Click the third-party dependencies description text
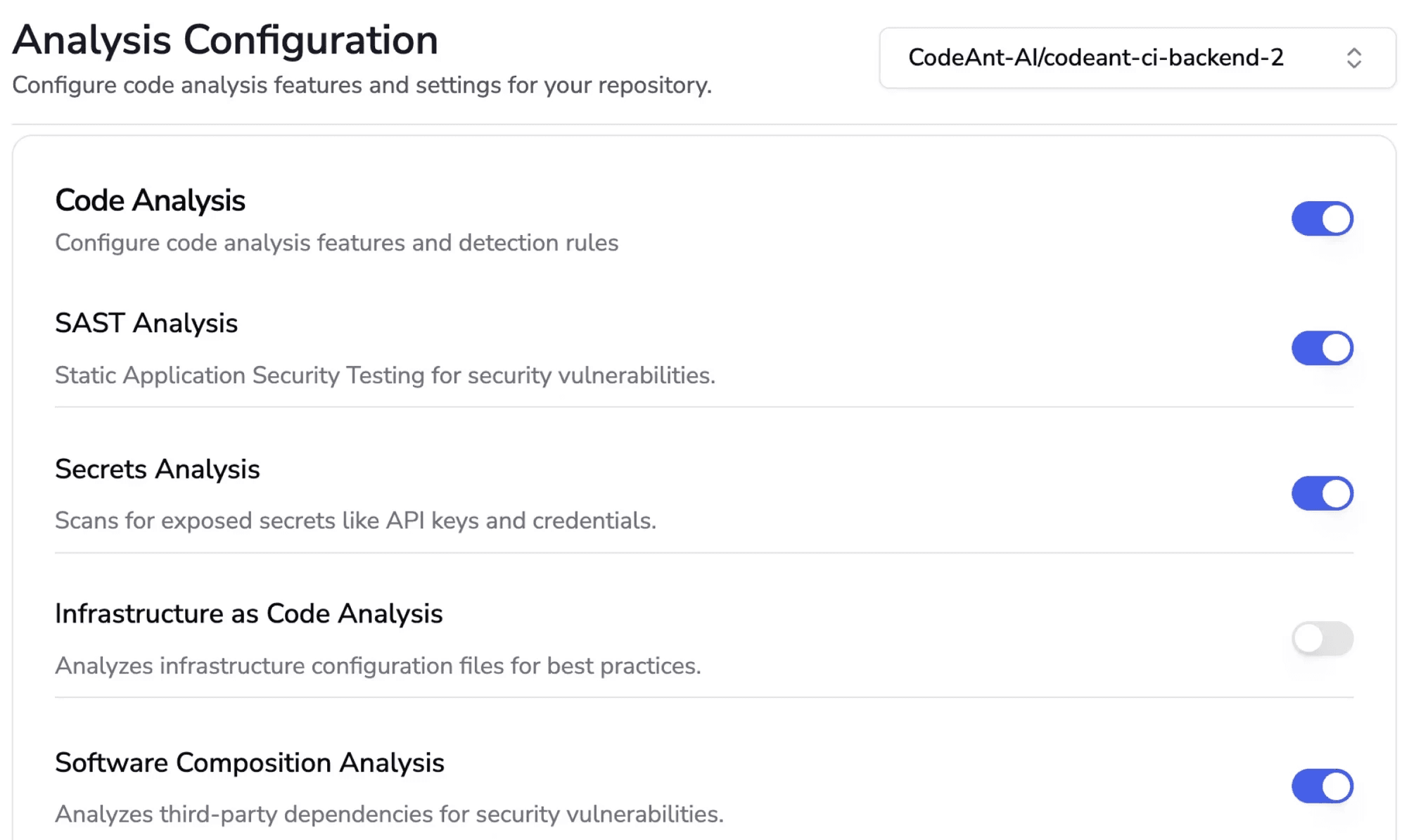 [x=389, y=814]
